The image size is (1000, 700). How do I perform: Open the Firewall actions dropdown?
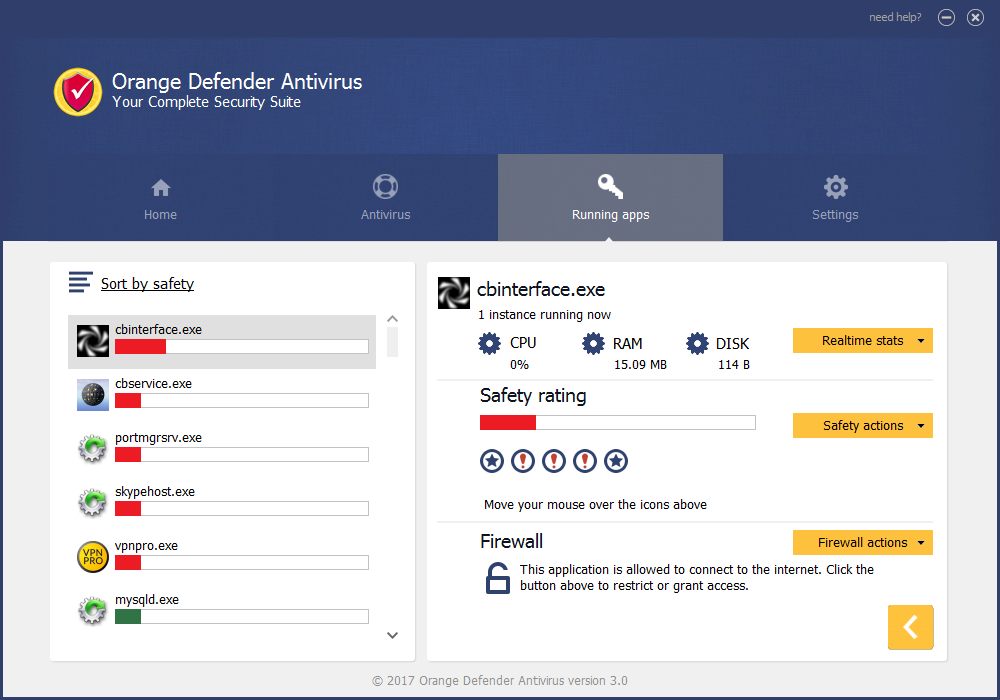(x=862, y=543)
